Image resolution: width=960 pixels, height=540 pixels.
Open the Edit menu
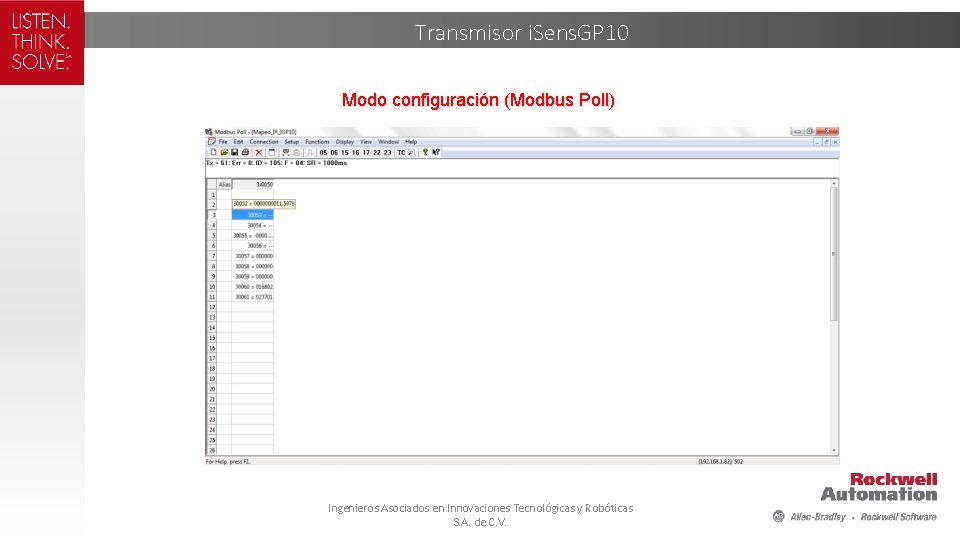tap(238, 141)
